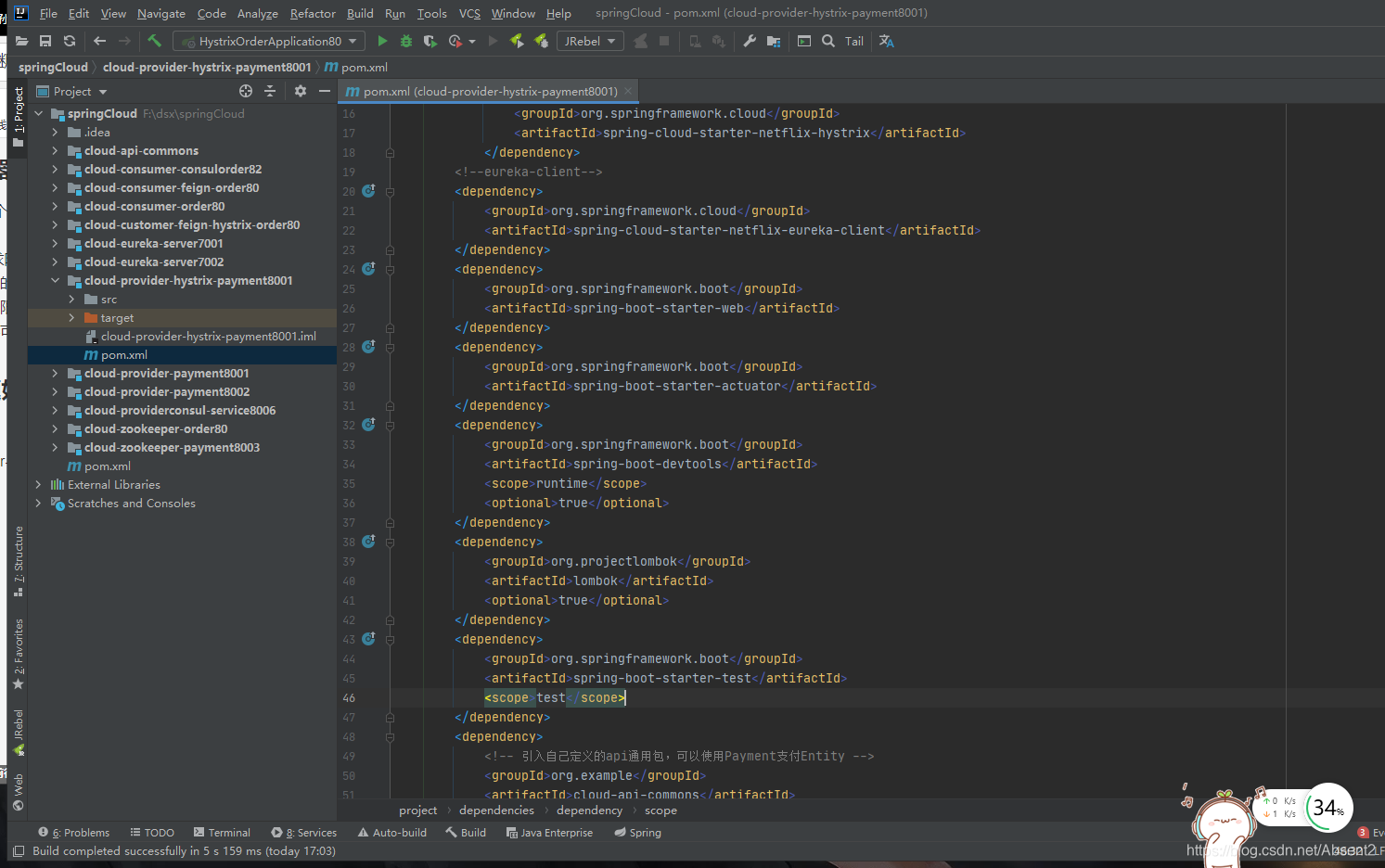
Task: Navigate forward with the right arrow
Action: pyautogui.click(x=124, y=41)
